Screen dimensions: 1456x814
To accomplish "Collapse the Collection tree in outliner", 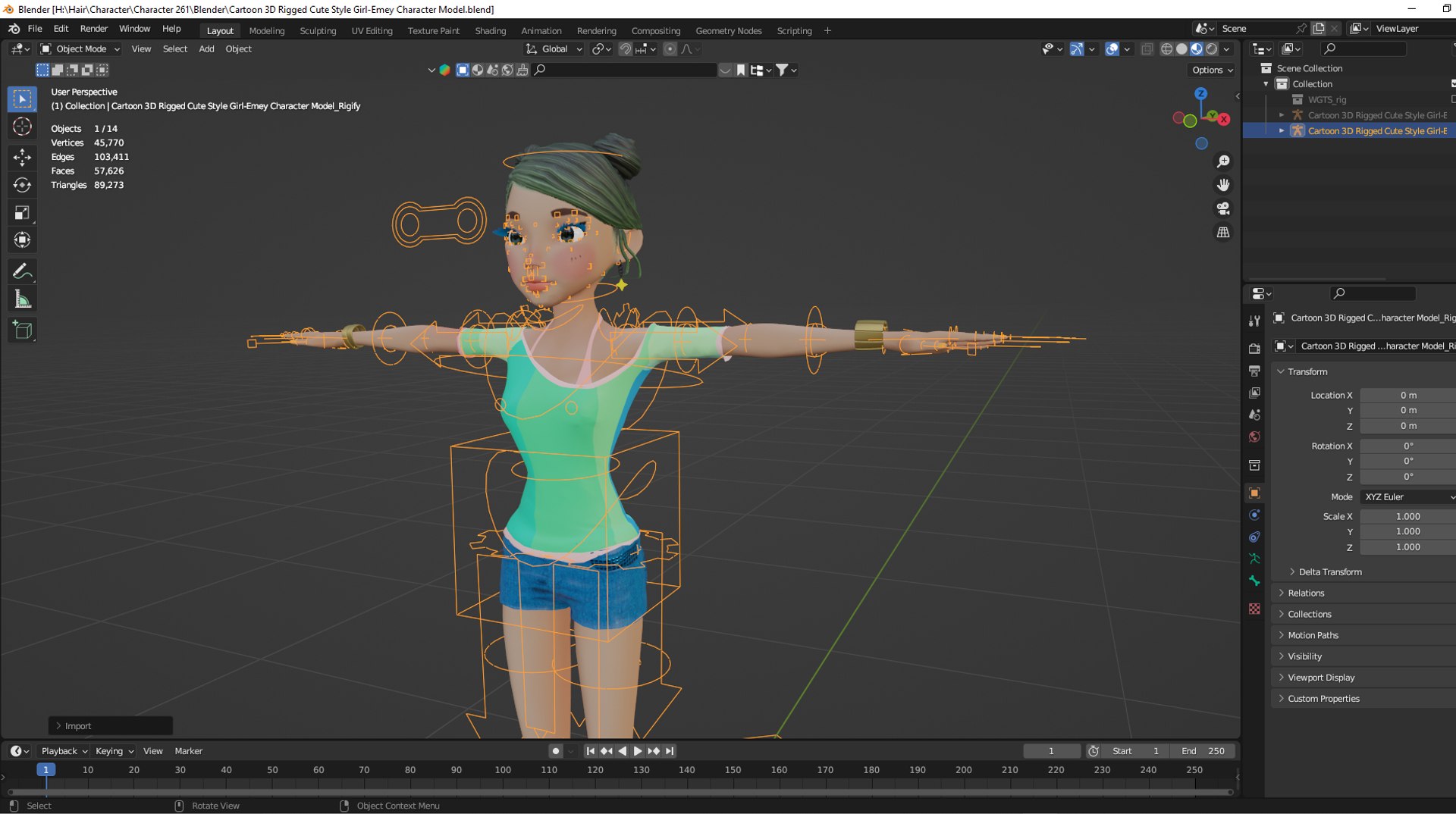I will [x=1266, y=84].
